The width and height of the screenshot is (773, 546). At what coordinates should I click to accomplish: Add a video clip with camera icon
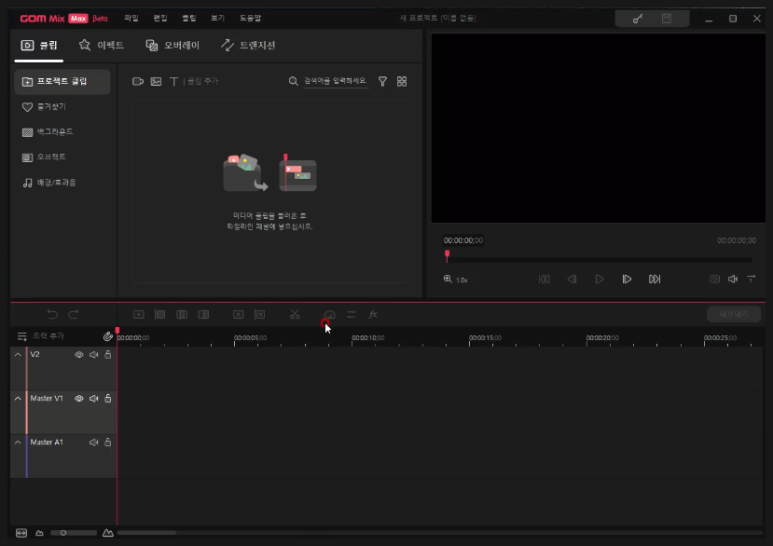click(x=138, y=81)
